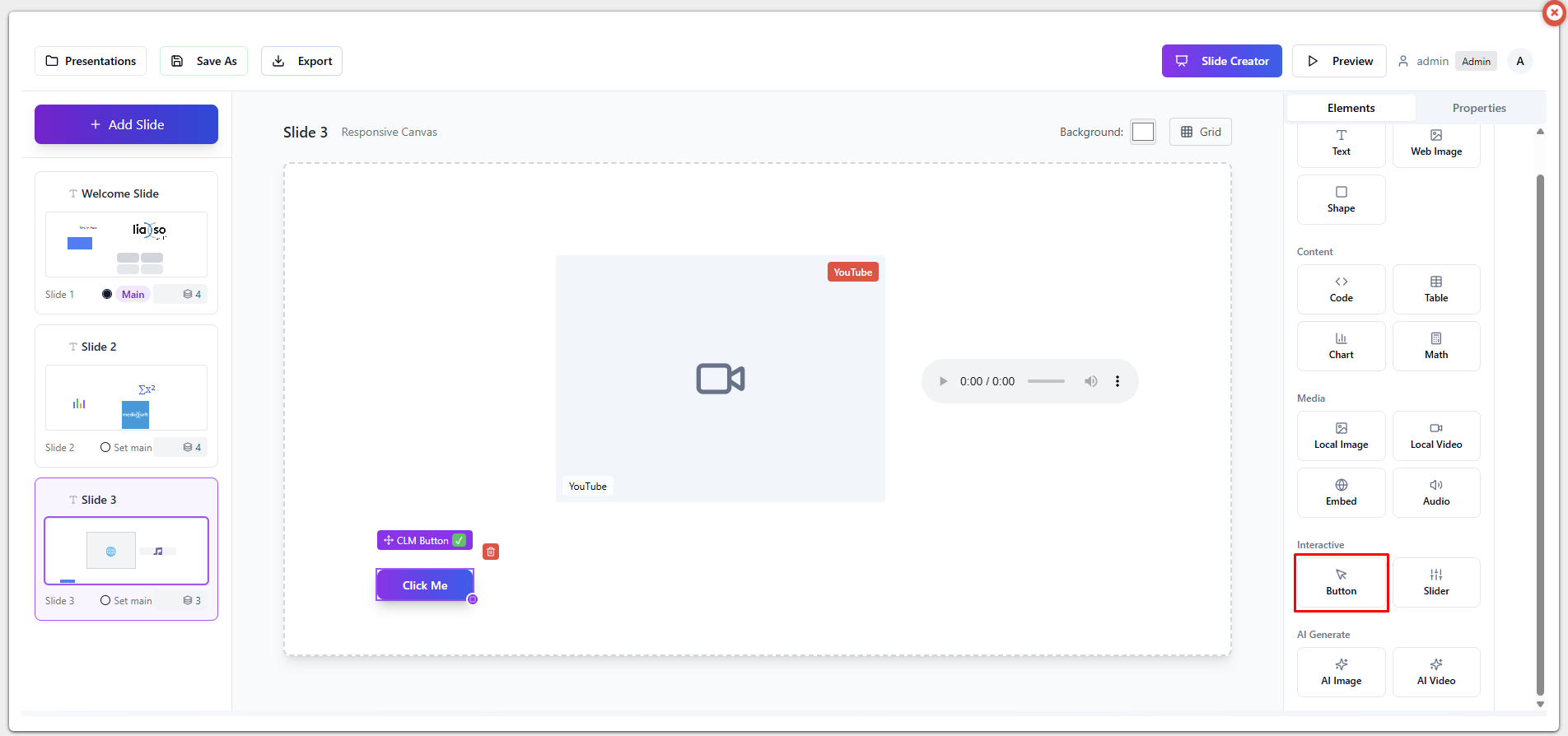Insert an Audio element
1568x736 pixels.
(x=1435, y=492)
